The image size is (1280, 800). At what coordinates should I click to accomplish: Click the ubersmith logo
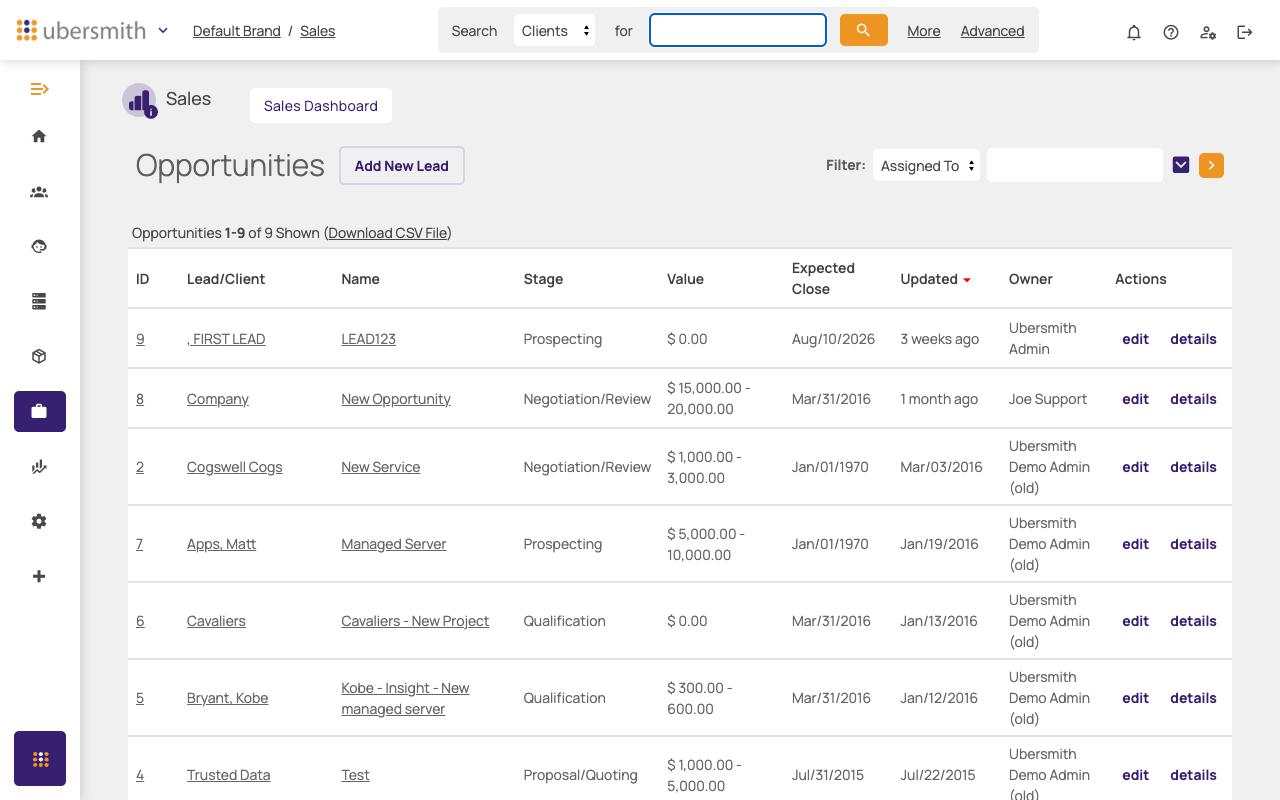click(x=82, y=30)
